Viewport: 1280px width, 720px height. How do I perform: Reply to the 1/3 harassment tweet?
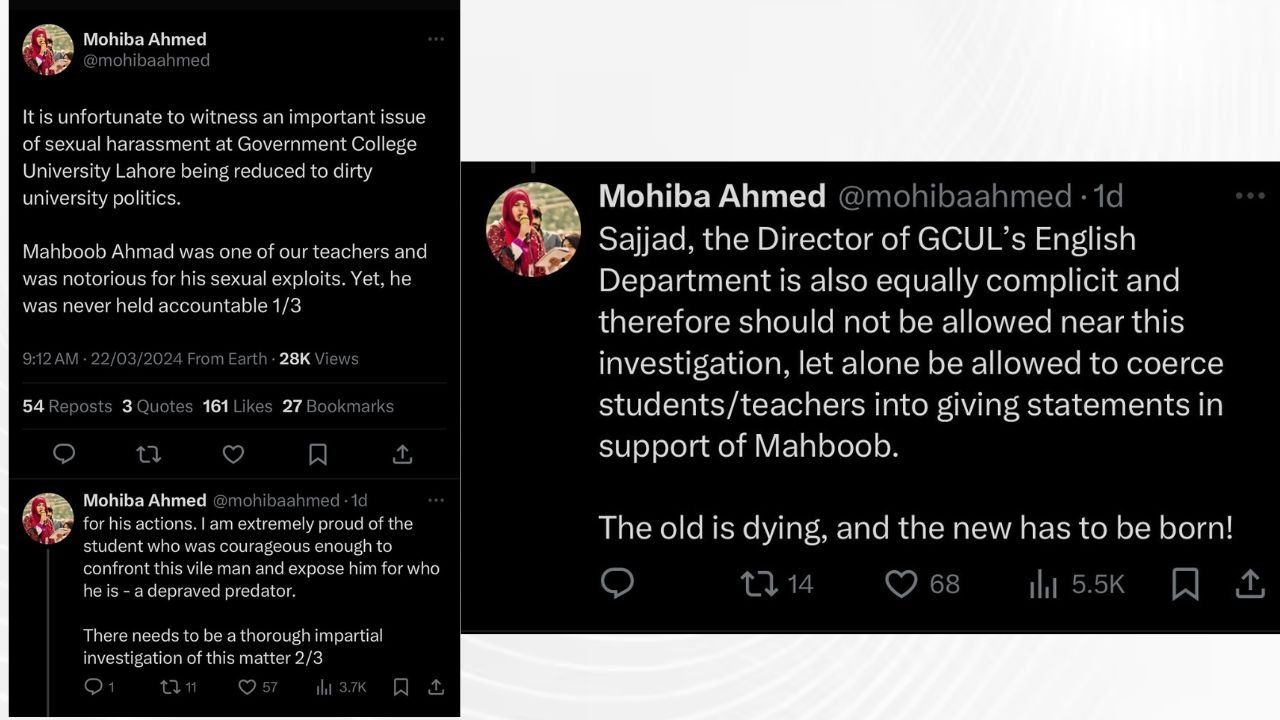point(64,454)
